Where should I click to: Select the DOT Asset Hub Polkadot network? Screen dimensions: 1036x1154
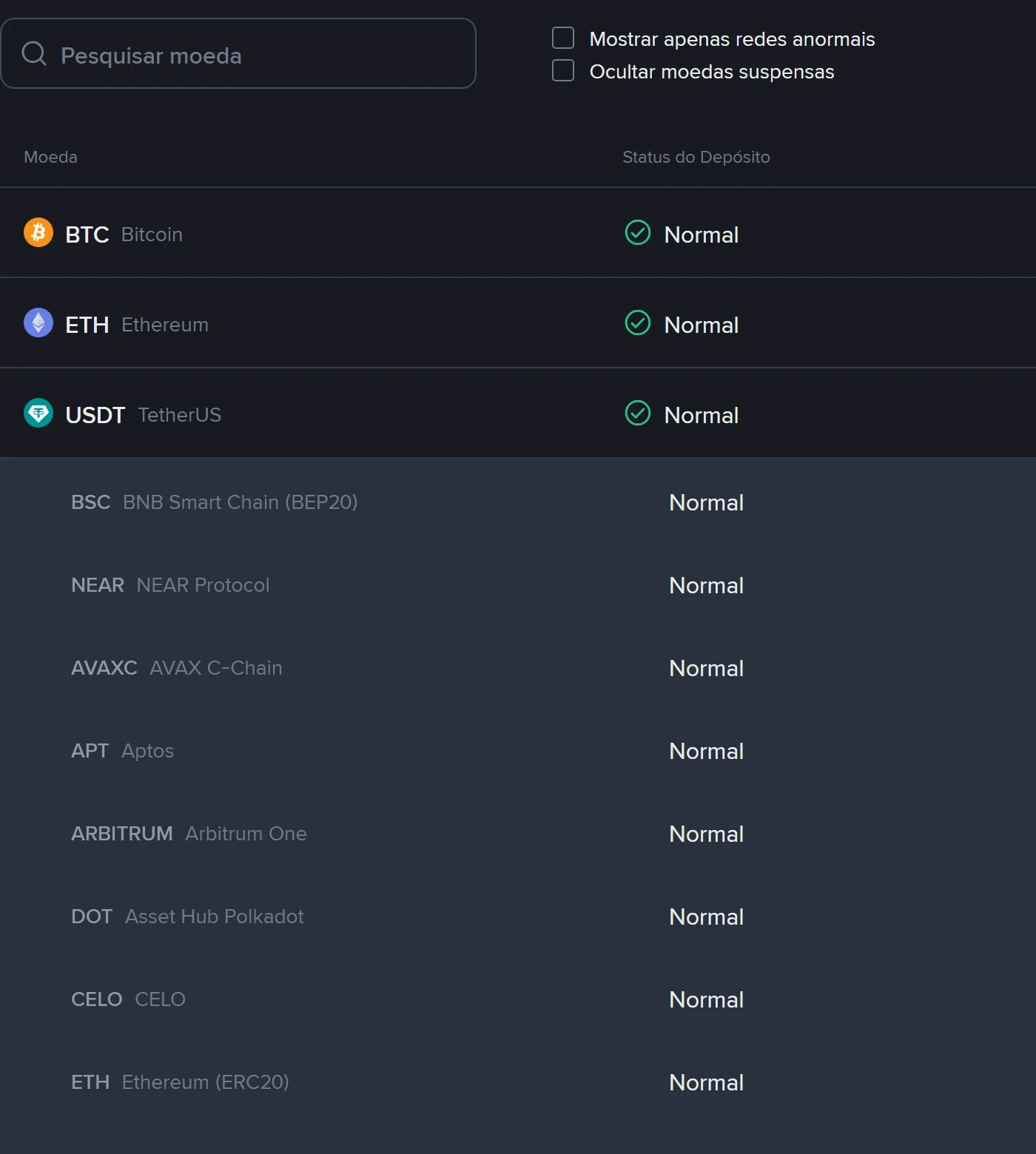click(x=518, y=917)
